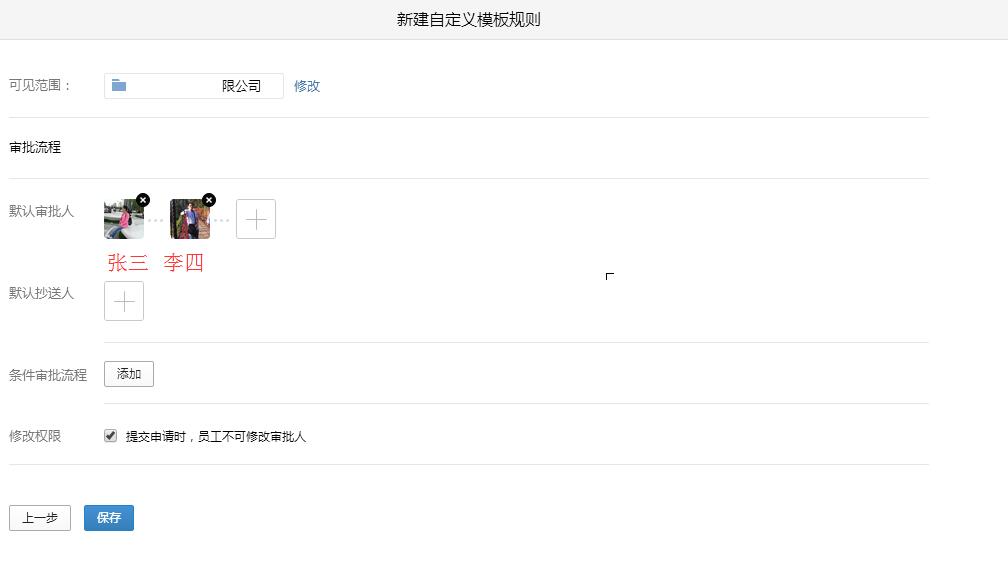The width and height of the screenshot is (1008, 575).
Task: Click the 条件审批流程 label
Action: (x=48, y=376)
